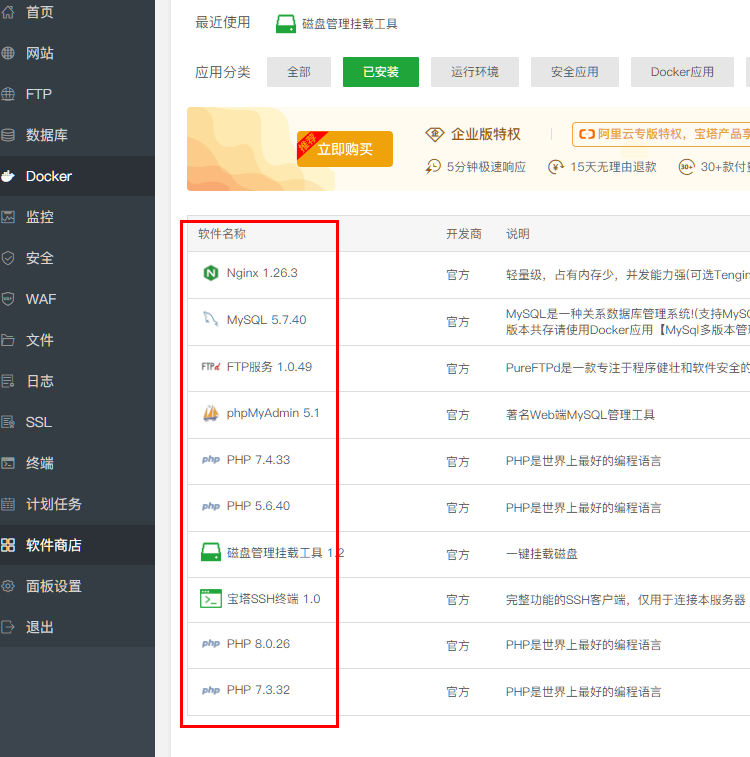The width and height of the screenshot is (750, 757).
Task: Click the Docker whale icon in sidebar
Action: [9, 176]
